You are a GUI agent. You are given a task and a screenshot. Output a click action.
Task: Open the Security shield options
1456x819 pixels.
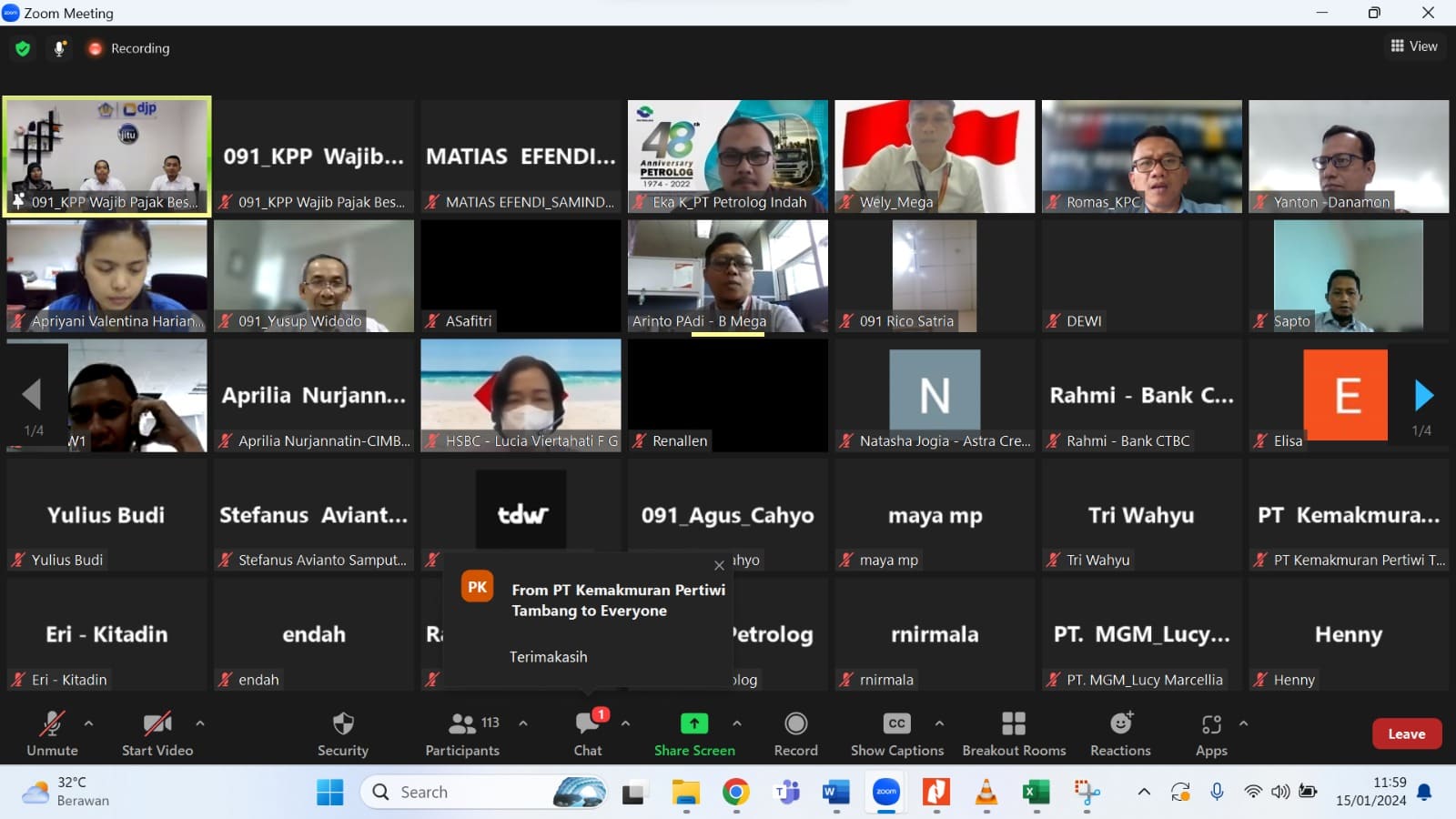point(342,733)
